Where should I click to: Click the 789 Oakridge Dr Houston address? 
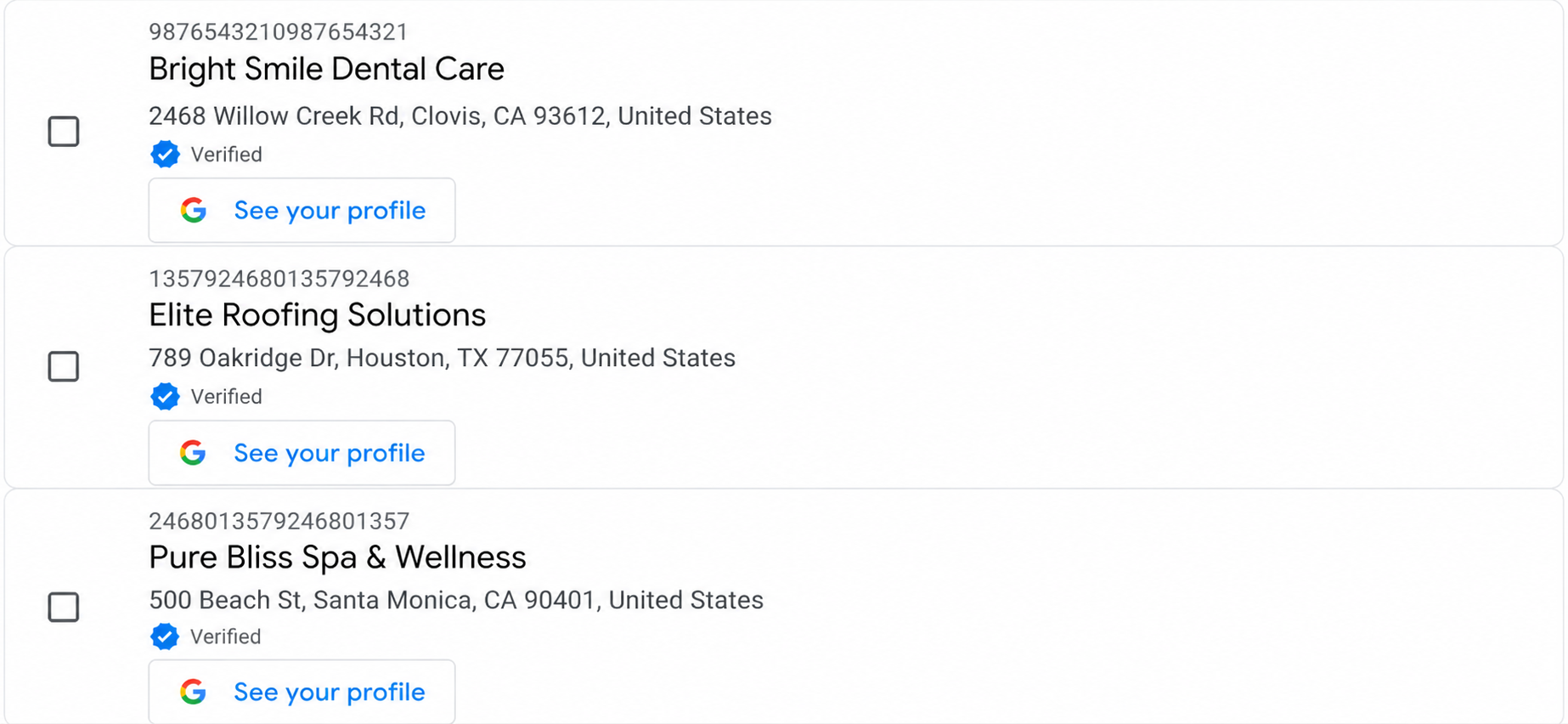442,358
